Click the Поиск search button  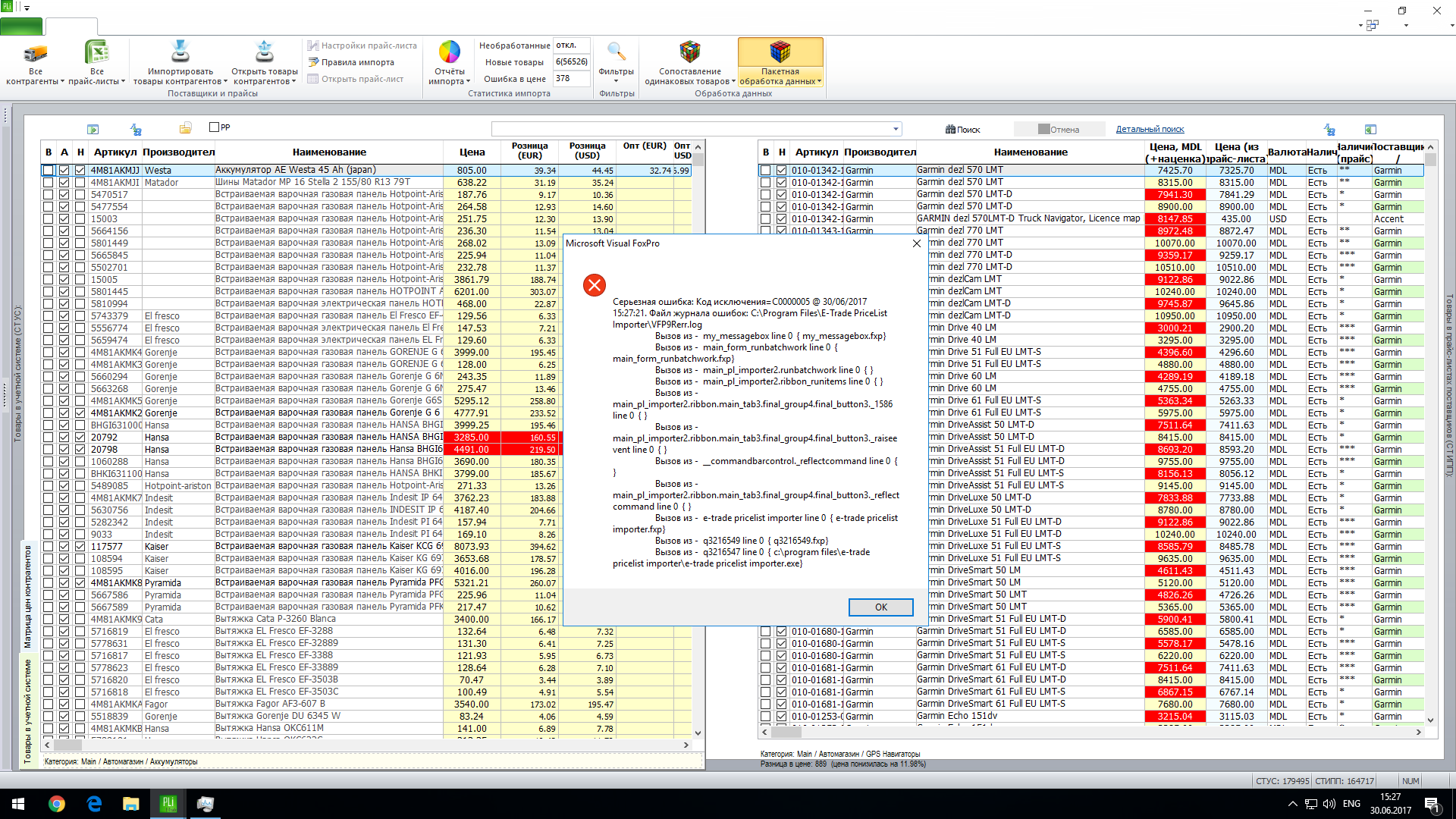click(x=962, y=130)
